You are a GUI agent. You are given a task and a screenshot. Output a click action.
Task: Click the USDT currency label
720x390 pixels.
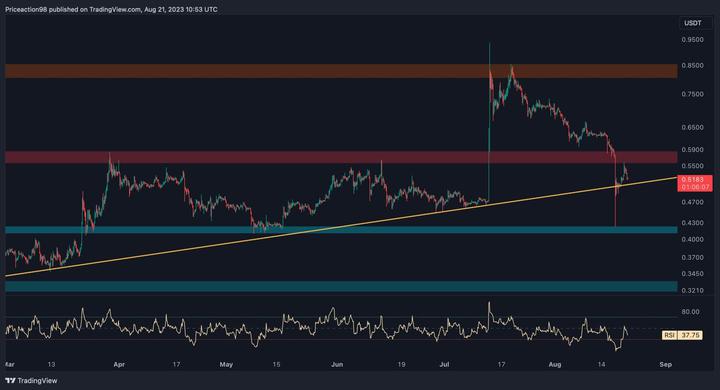(x=693, y=23)
